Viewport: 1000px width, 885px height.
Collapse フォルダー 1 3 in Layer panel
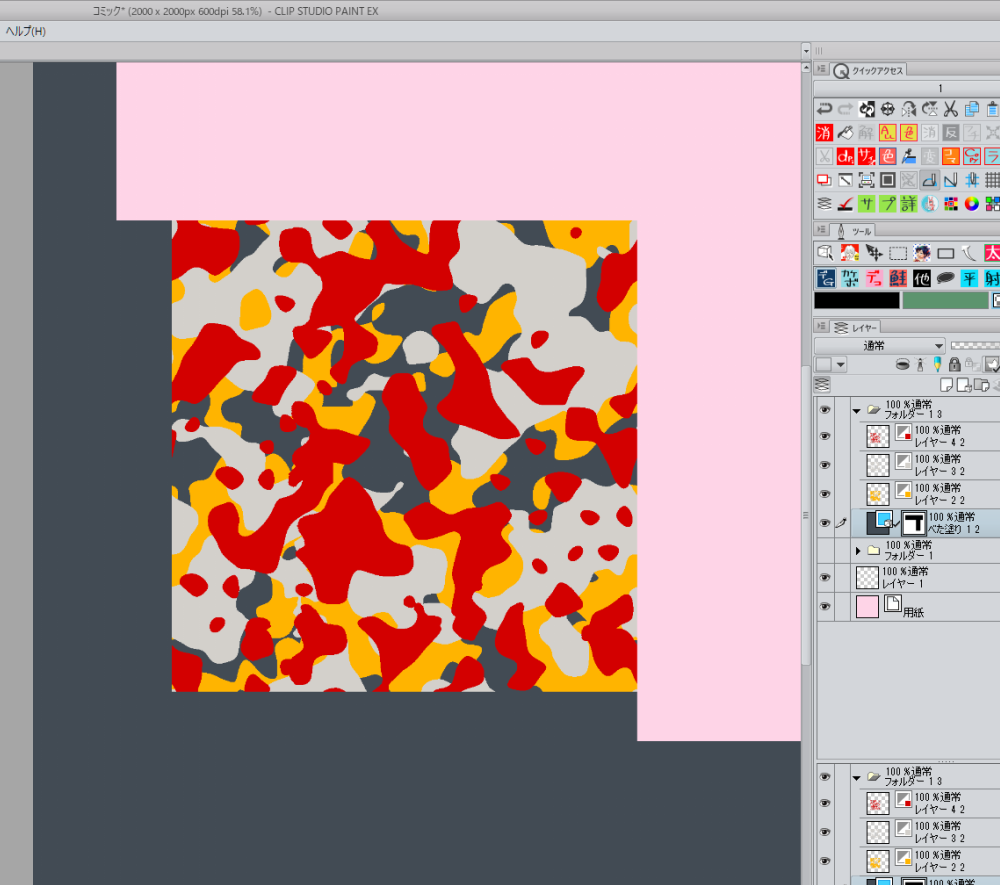coord(857,411)
